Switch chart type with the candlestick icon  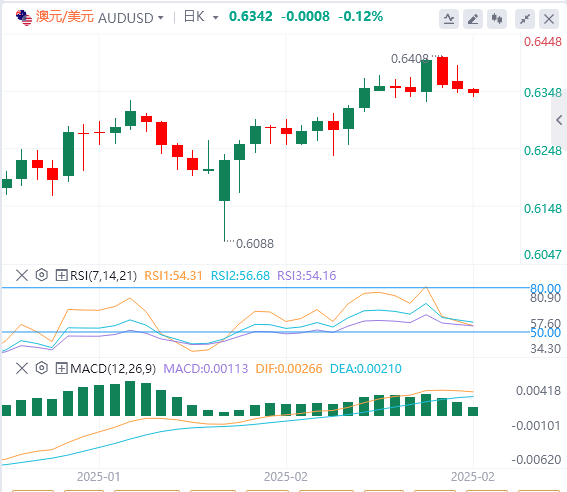[x=497, y=19]
